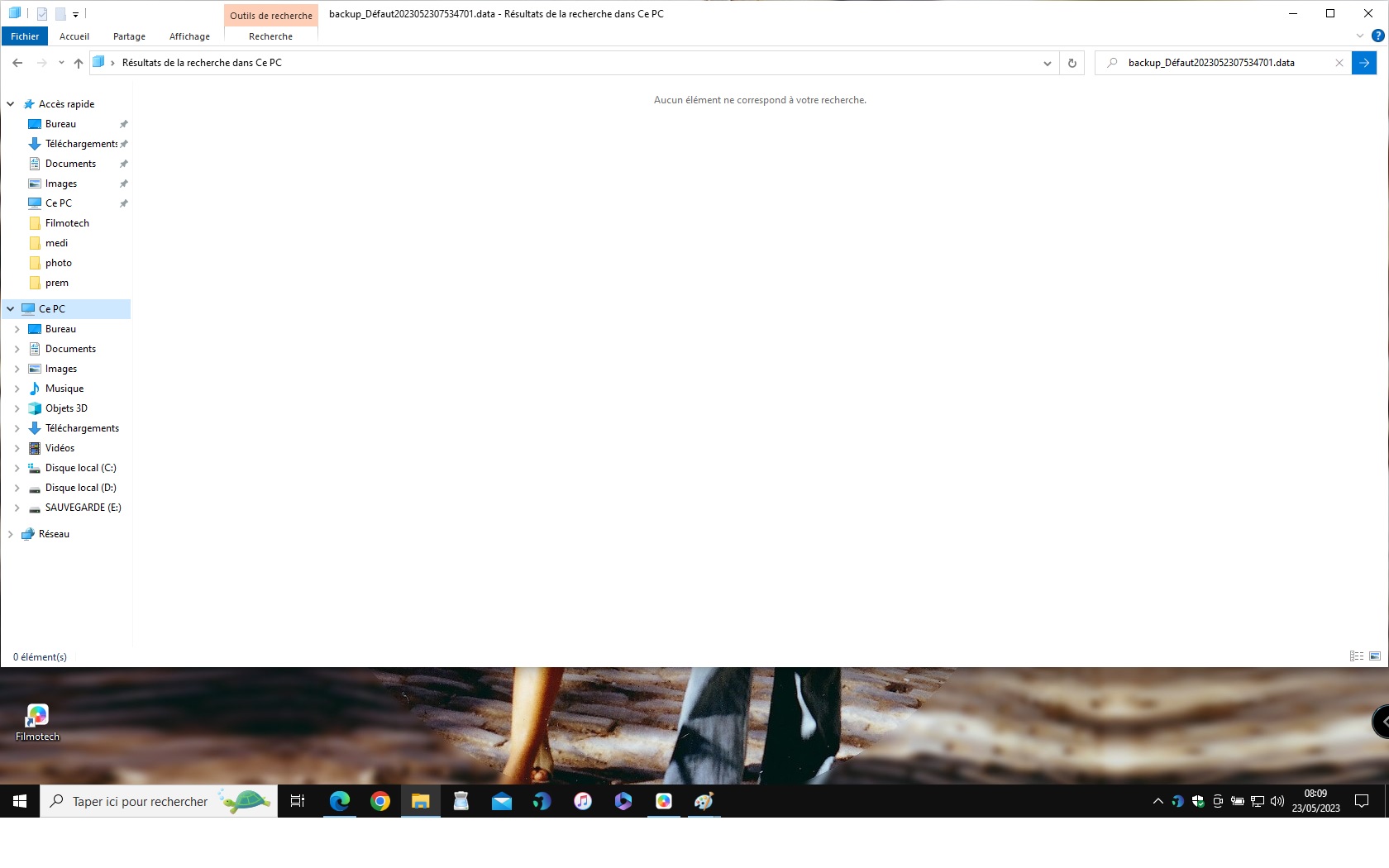Expand the Réseau tree node
Viewport: 1389px width, 868px height.
(x=11, y=534)
